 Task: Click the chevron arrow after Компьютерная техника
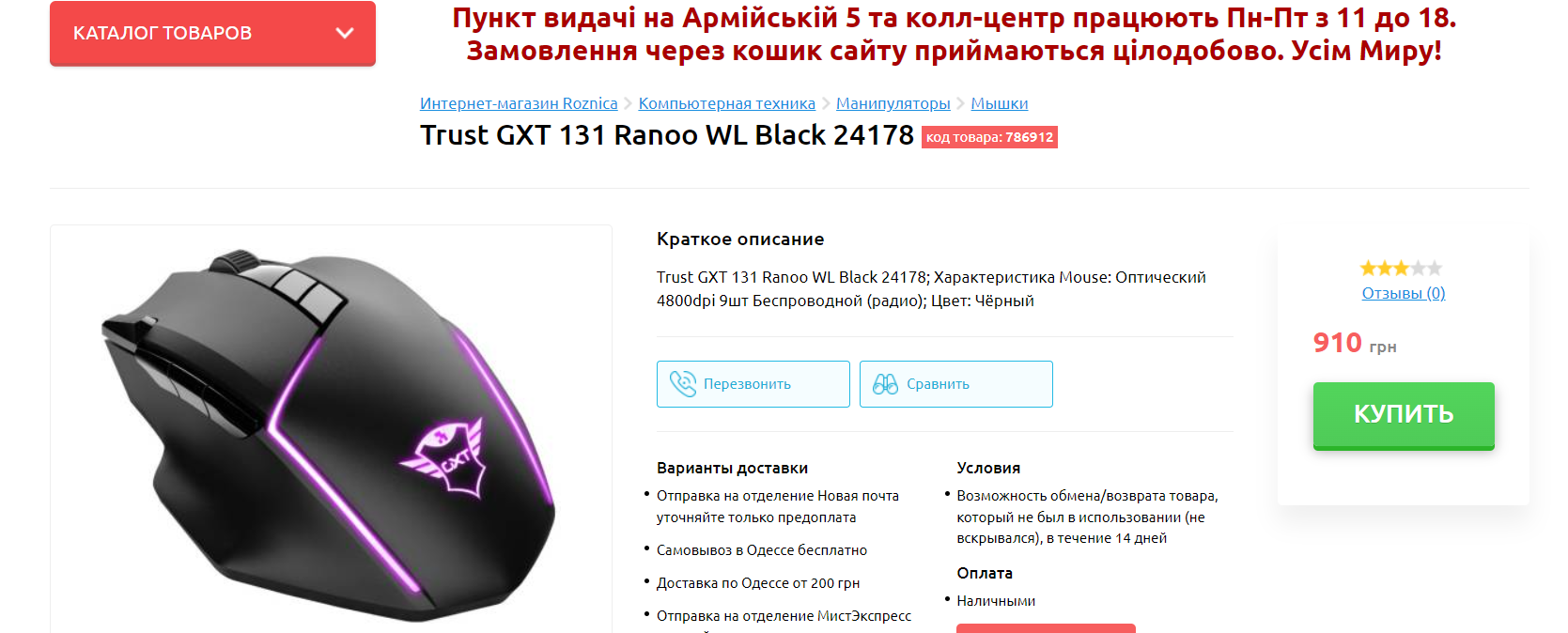[826, 103]
